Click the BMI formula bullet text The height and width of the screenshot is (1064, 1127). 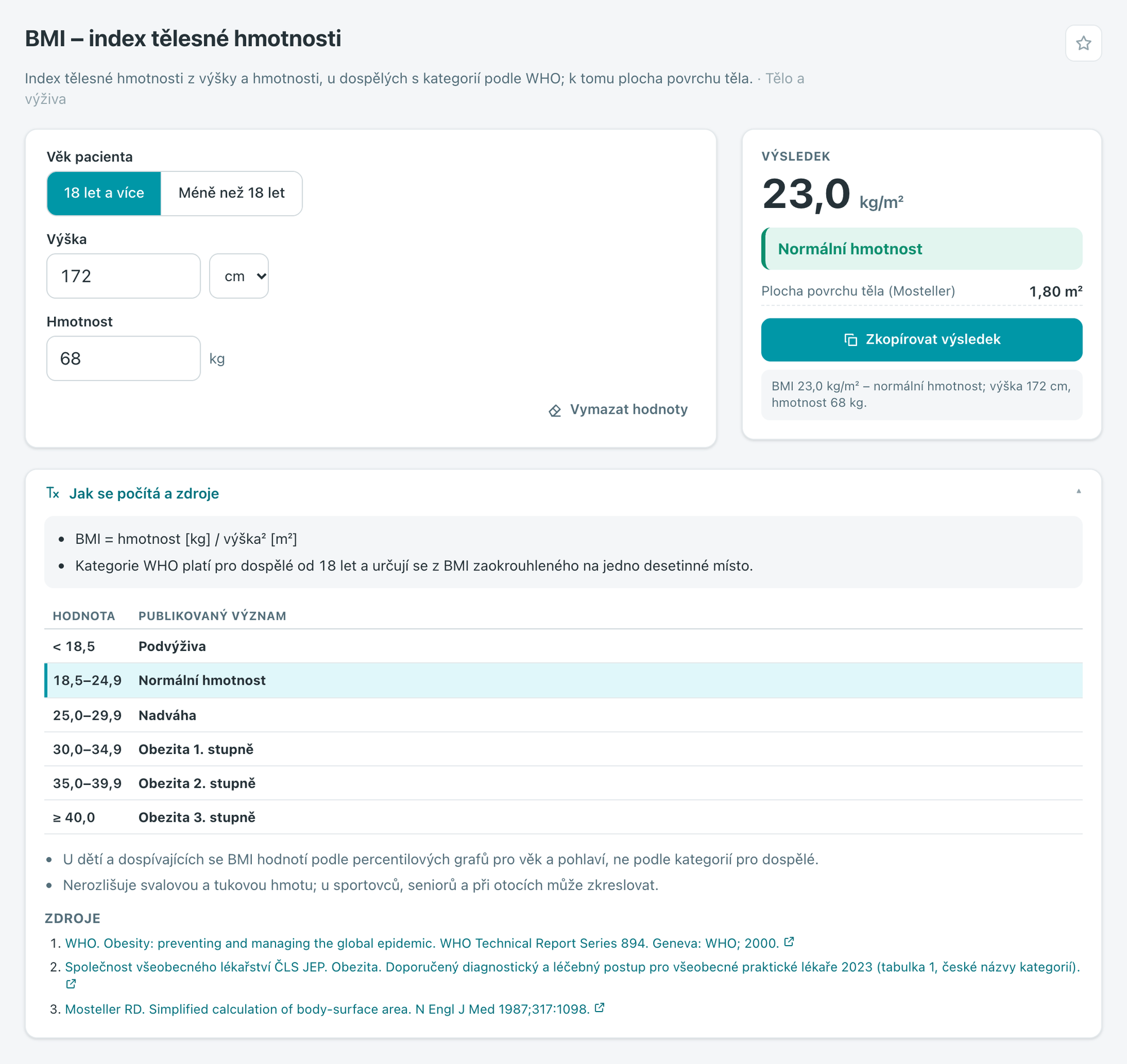coord(186,539)
